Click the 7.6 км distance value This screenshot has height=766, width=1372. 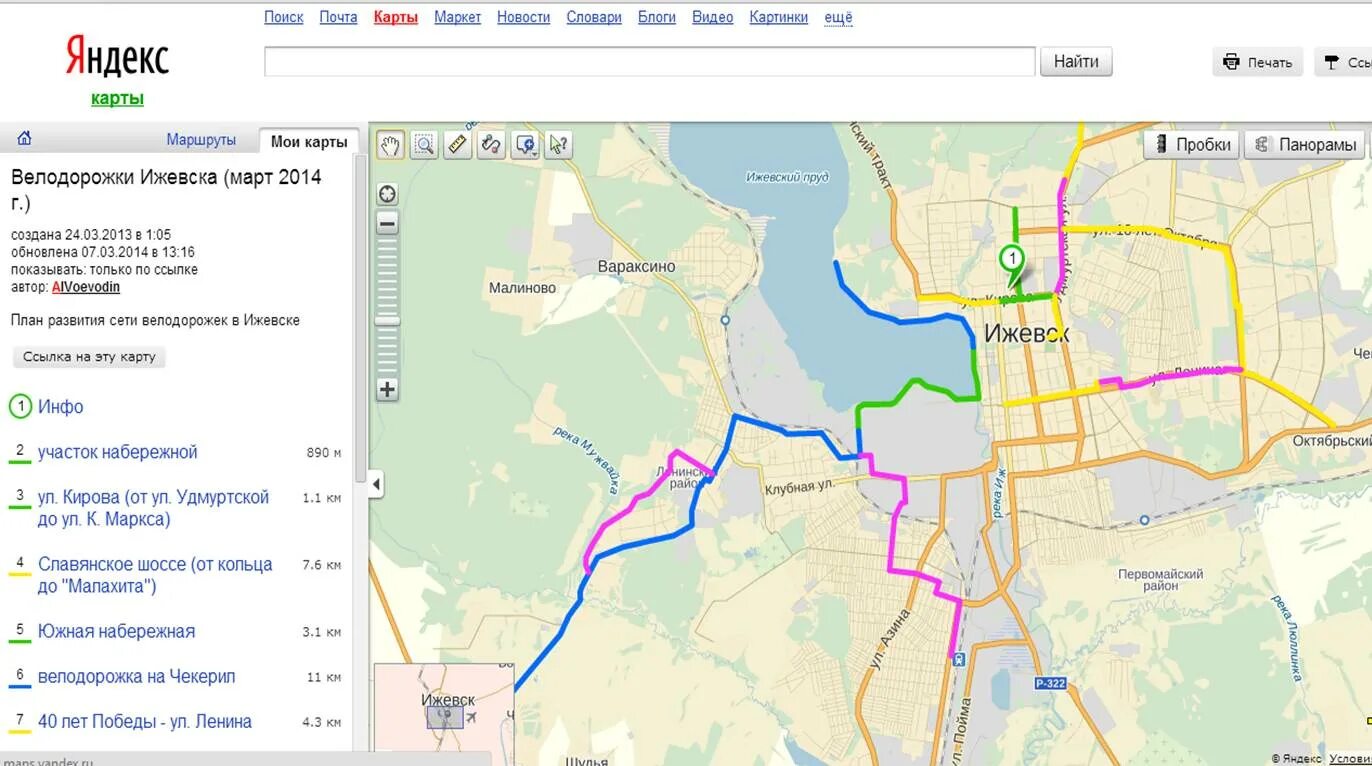pyautogui.click(x=322, y=565)
